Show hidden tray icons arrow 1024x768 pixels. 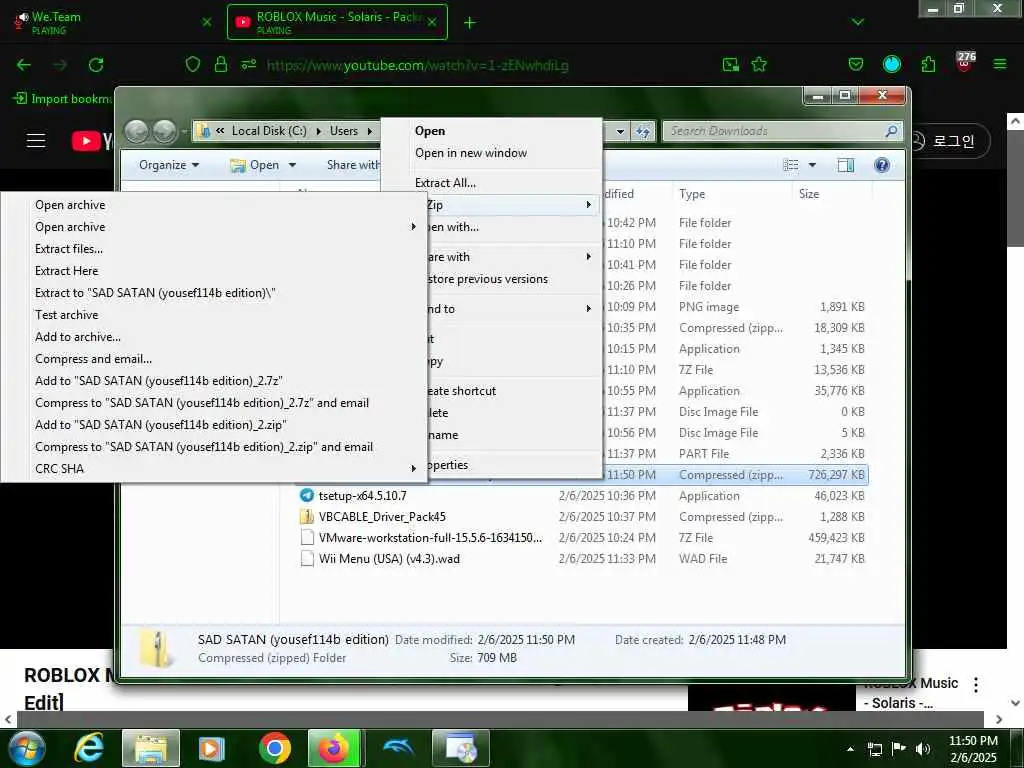tap(850, 749)
